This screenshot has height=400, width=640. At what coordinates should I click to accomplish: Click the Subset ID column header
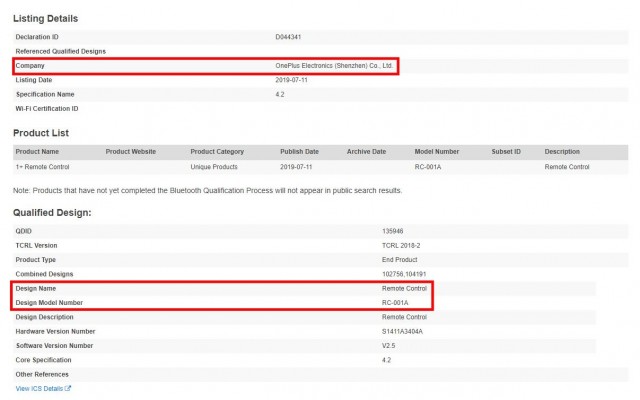point(506,151)
